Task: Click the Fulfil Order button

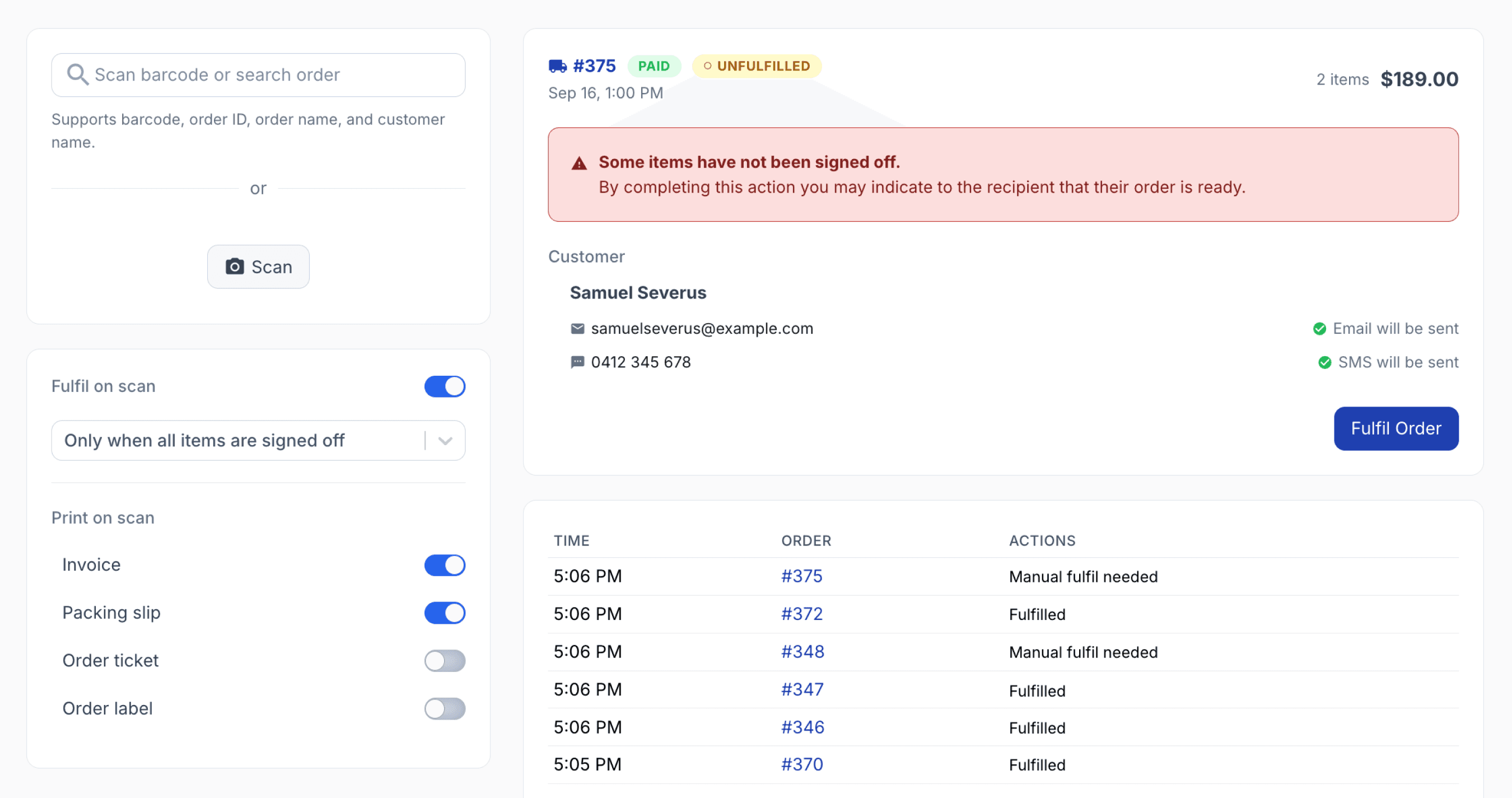Action: 1396,429
